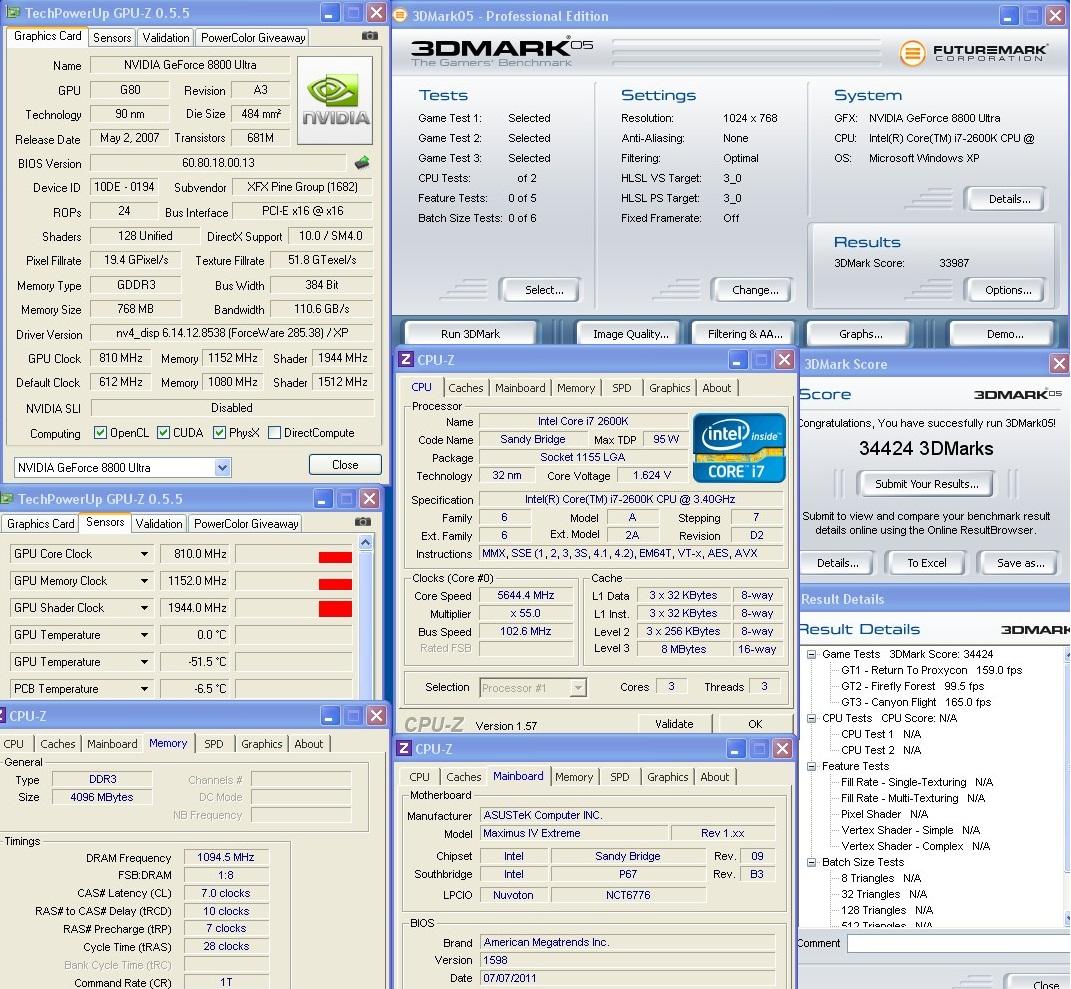Click the Select... button under Tests
The height and width of the screenshot is (989, 1071).
(544, 290)
